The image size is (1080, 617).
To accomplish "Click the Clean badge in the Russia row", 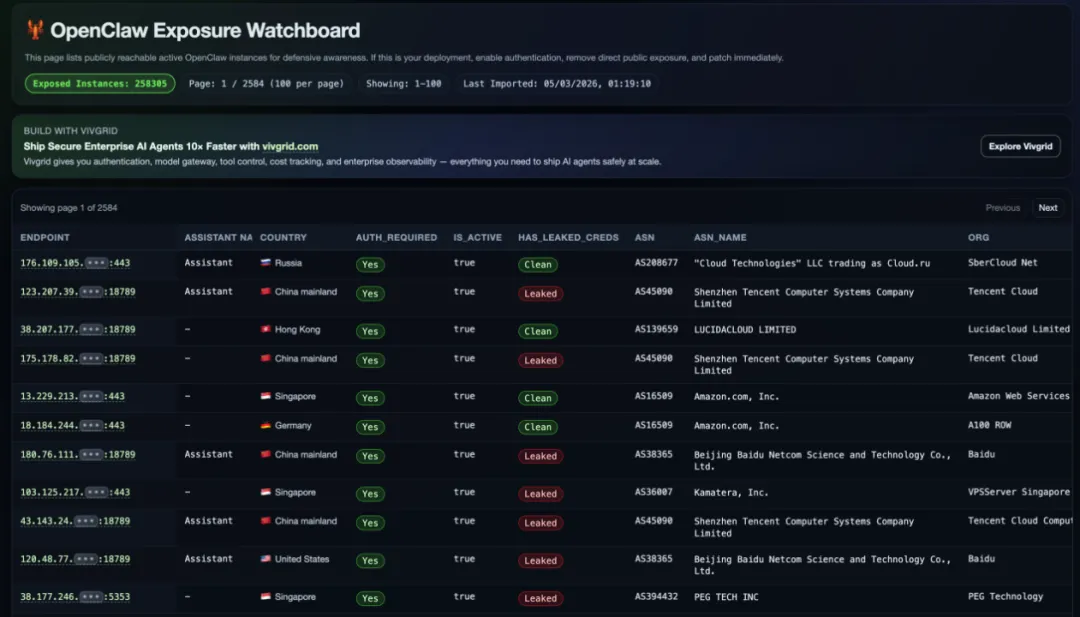I will 538,264.
